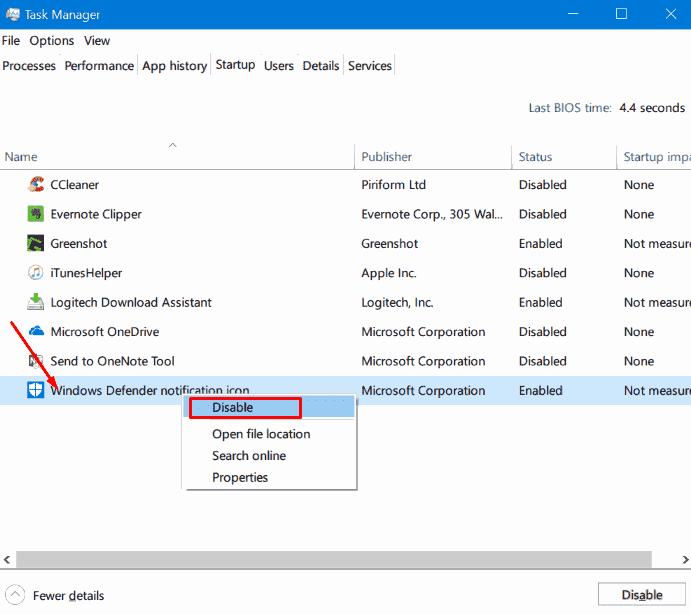Screen dimensions: 691x615
Task: Select the Greenshot app icon
Action: 35,244
